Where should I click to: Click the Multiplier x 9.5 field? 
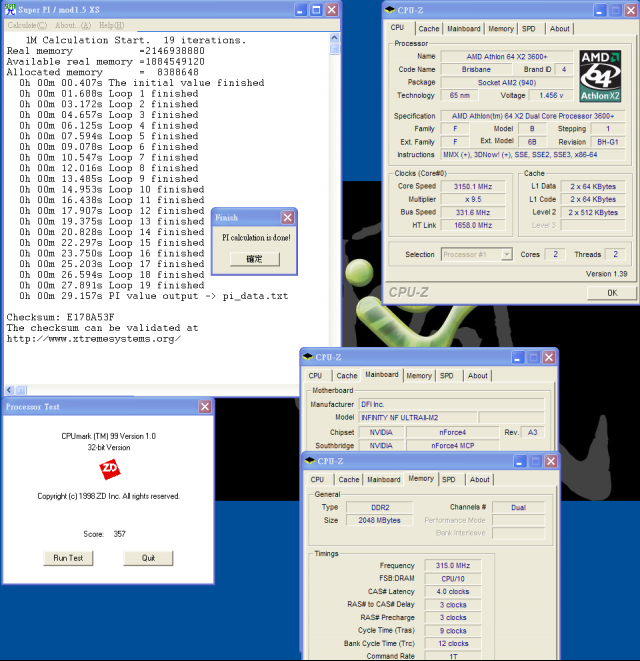(x=473, y=199)
